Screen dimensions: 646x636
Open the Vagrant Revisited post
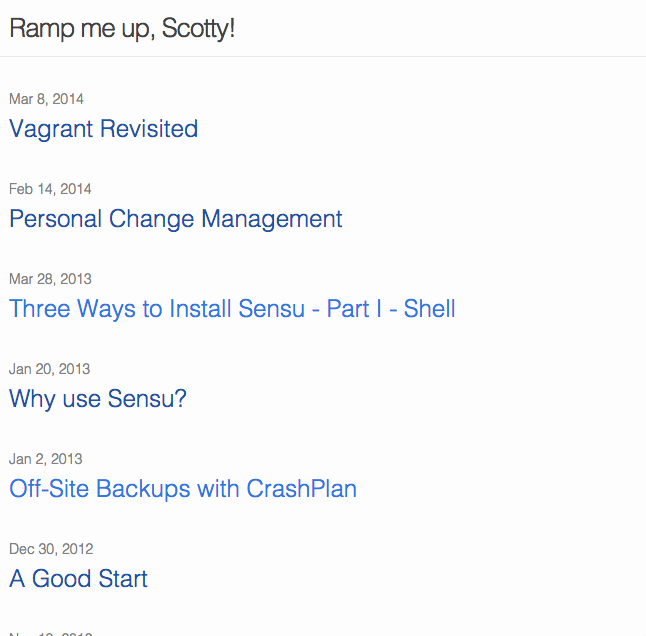pyautogui.click(x=103, y=129)
